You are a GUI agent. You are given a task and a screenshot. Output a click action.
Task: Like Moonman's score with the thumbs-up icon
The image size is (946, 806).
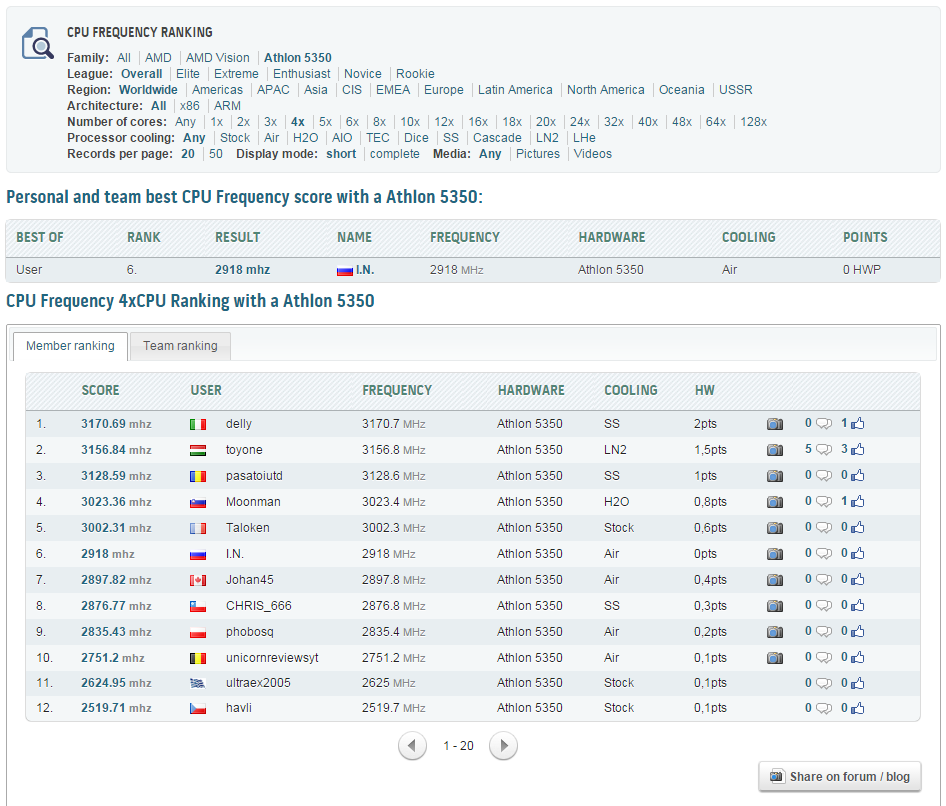click(x=858, y=502)
